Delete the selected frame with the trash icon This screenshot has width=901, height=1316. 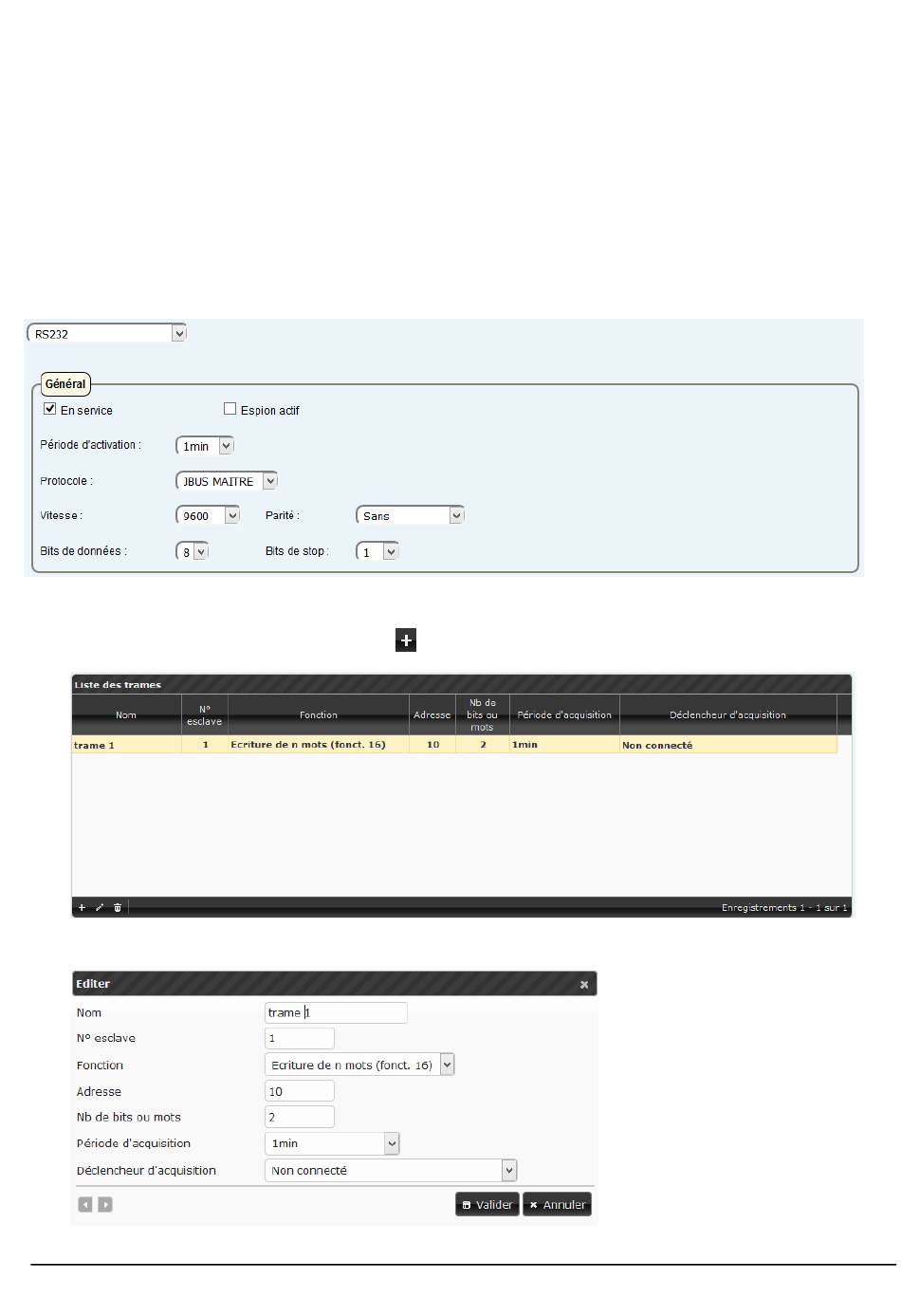(118, 908)
